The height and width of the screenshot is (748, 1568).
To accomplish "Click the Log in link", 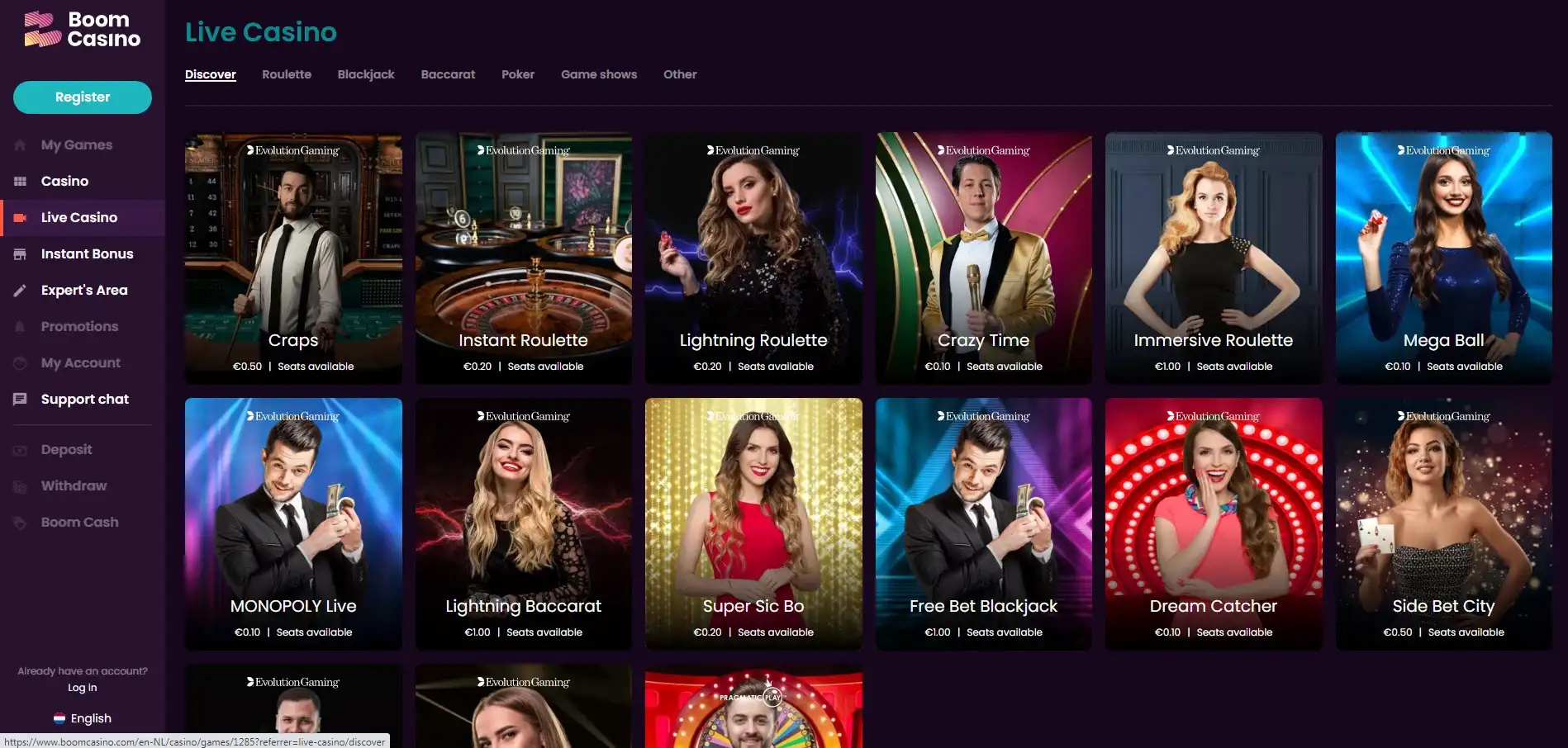I will point(83,688).
